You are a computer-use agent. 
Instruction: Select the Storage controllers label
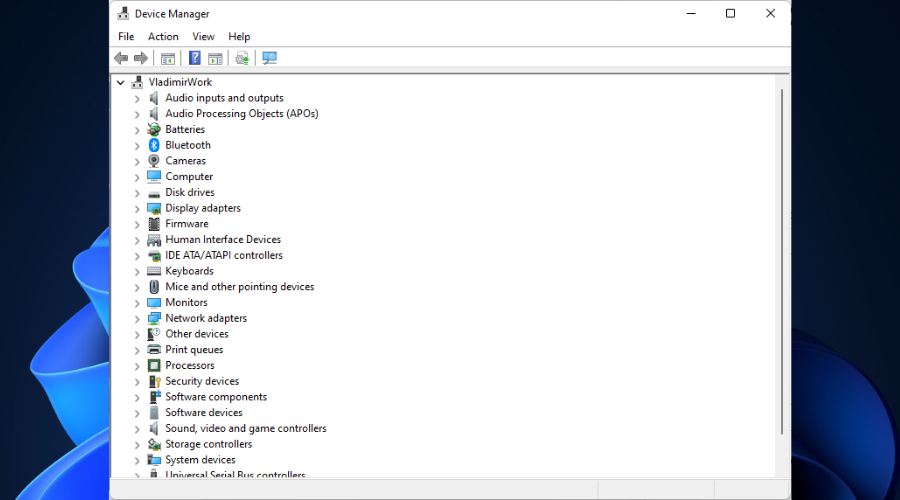pyautogui.click(x=208, y=444)
